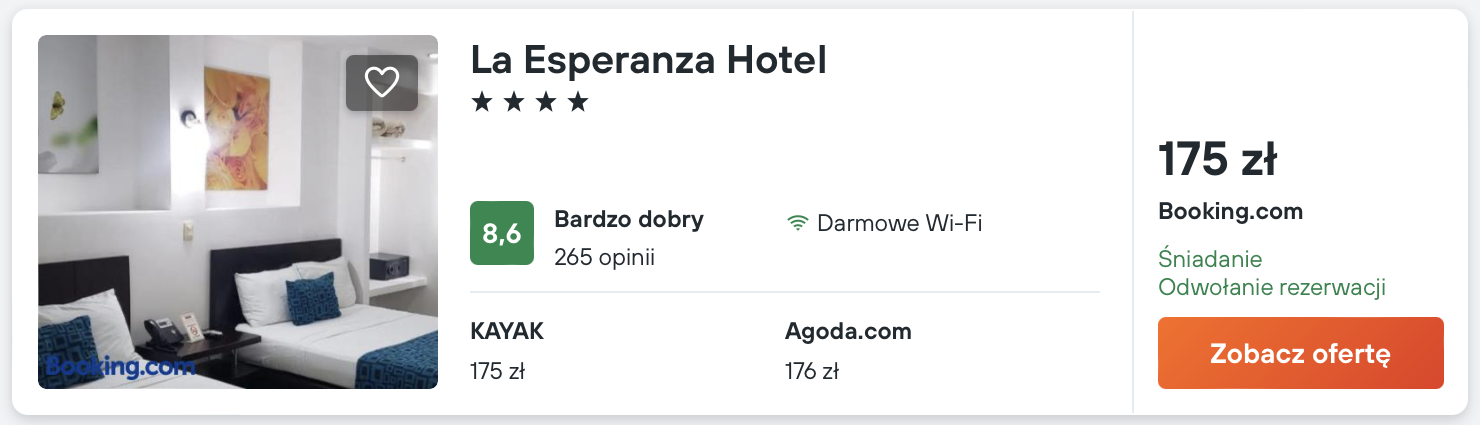Click the Zobacz ofertę button
The image size is (1480, 425).
point(1300,353)
